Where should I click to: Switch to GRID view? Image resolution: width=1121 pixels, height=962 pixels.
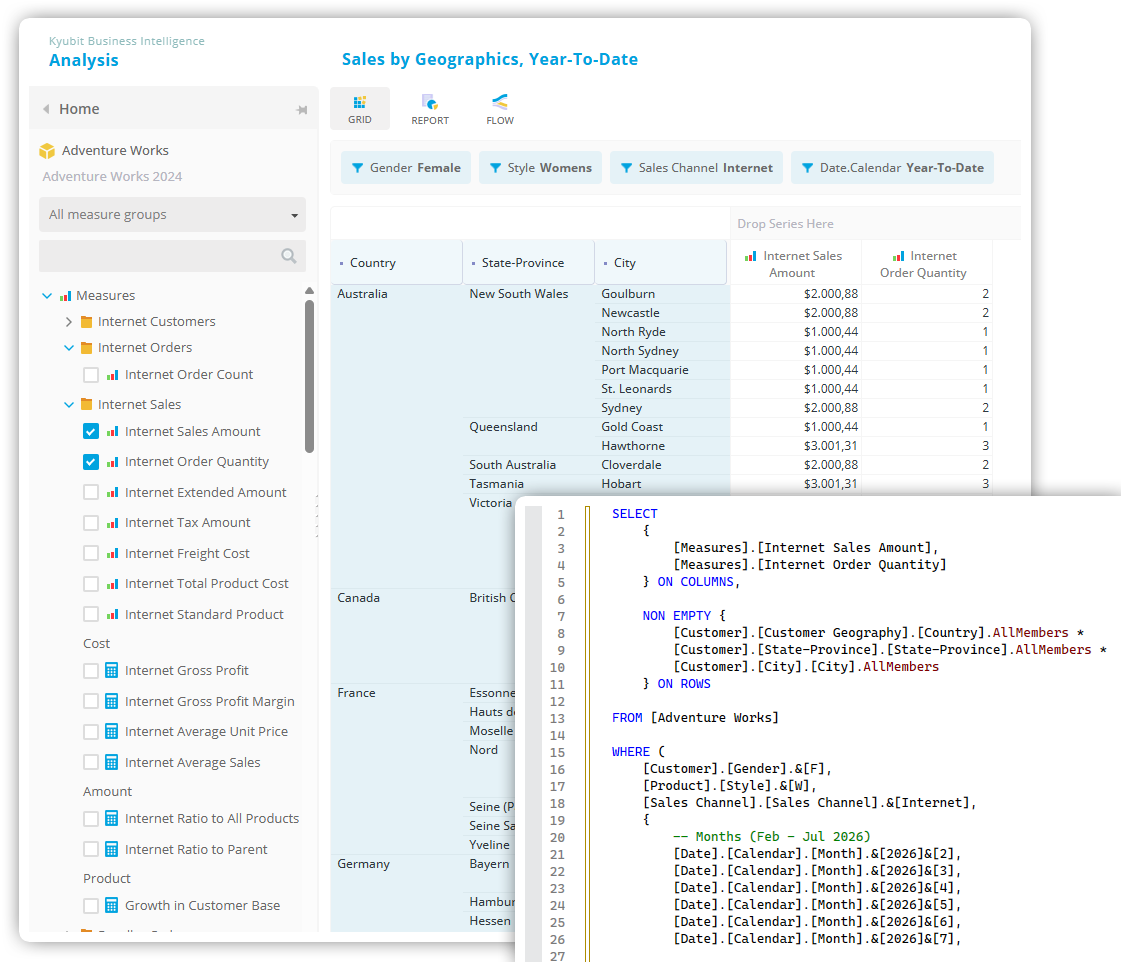click(x=360, y=109)
